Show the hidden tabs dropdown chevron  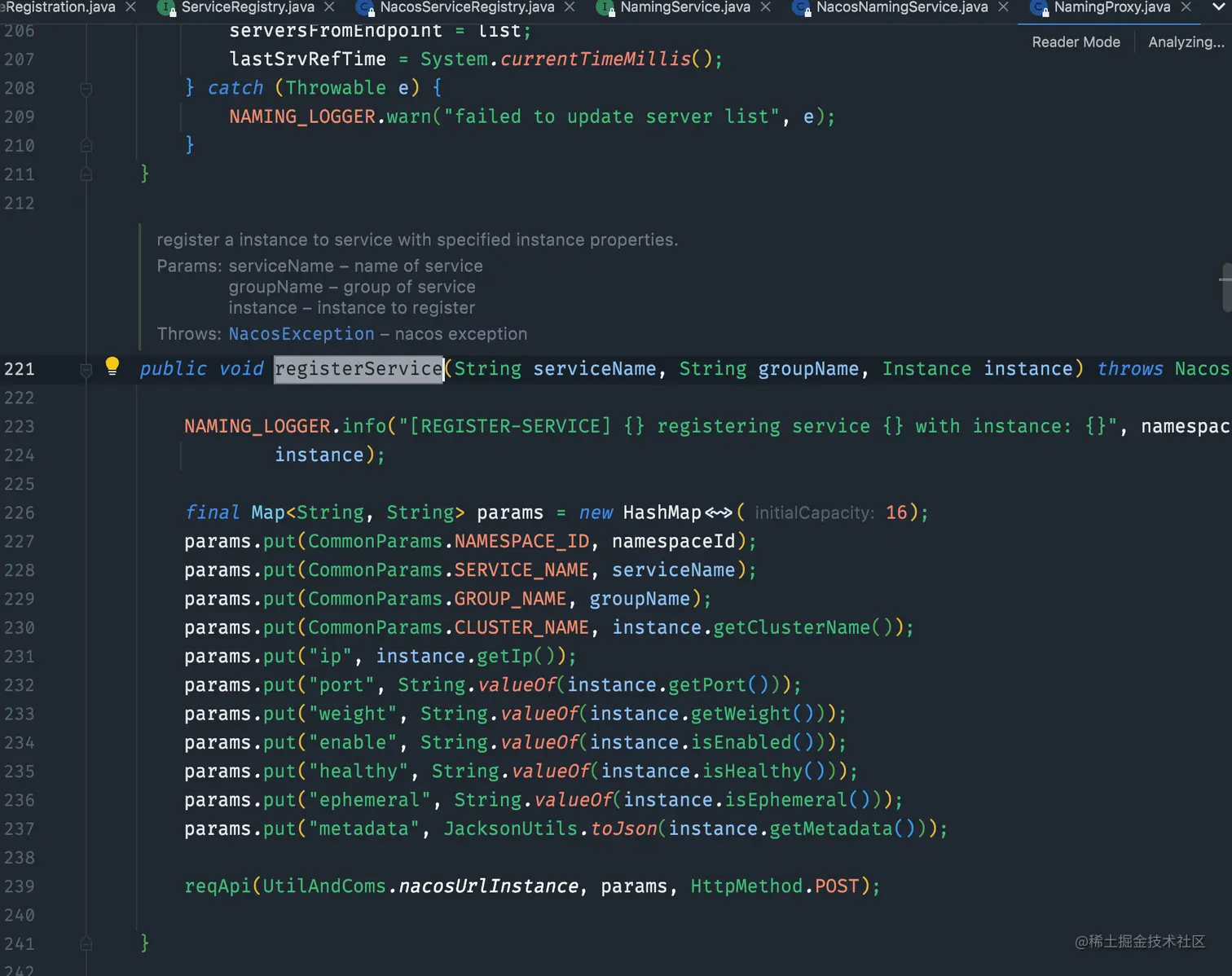pyautogui.click(x=1218, y=7)
